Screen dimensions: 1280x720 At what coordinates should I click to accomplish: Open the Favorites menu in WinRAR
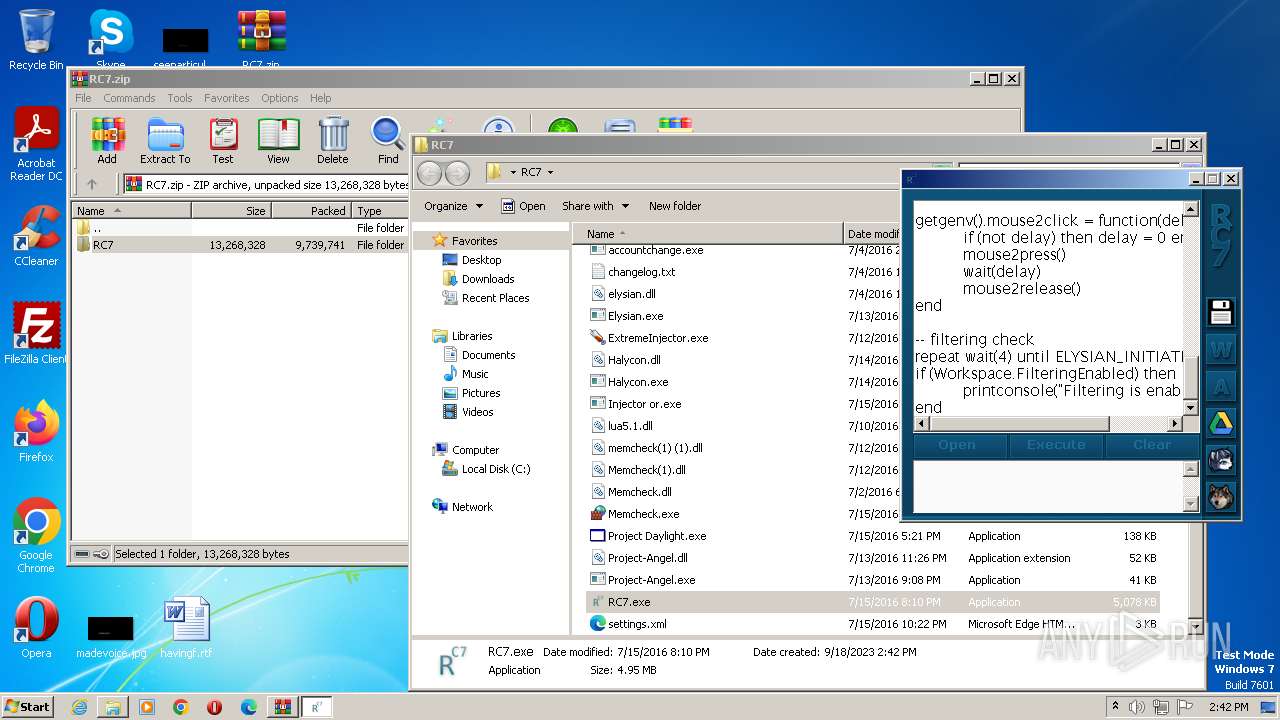pyautogui.click(x=227, y=98)
